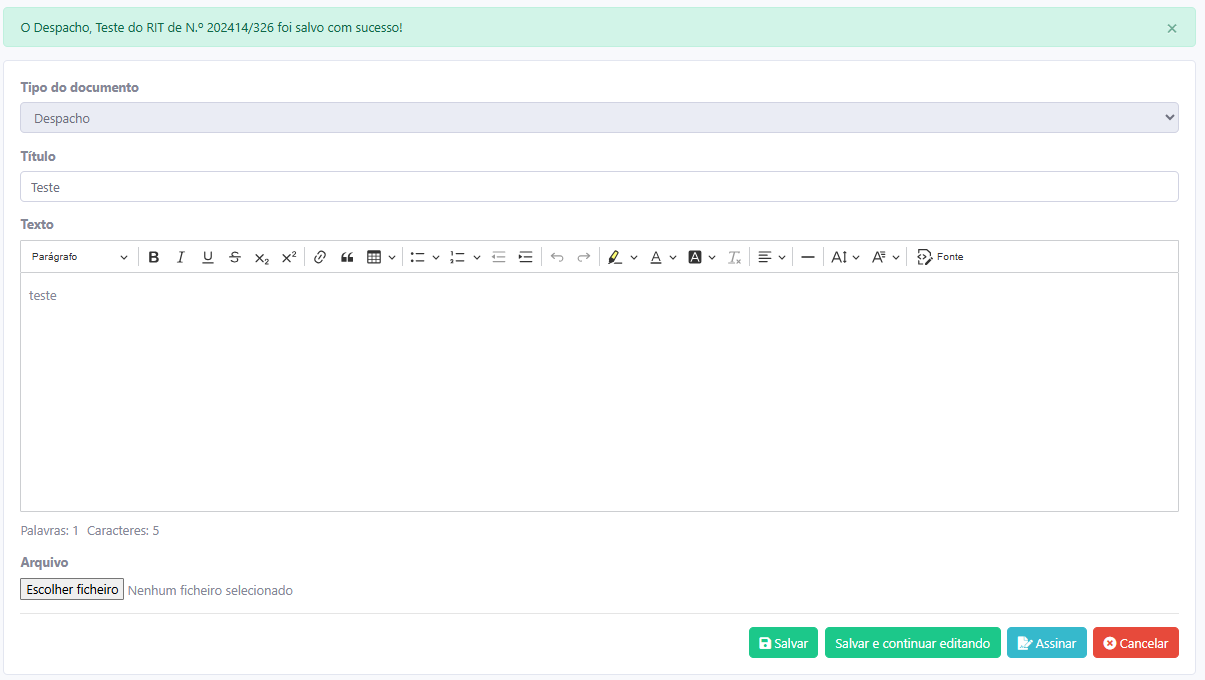Toggle bold formatting in the editor toolbar
This screenshot has width=1205, height=680.
[x=154, y=257]
